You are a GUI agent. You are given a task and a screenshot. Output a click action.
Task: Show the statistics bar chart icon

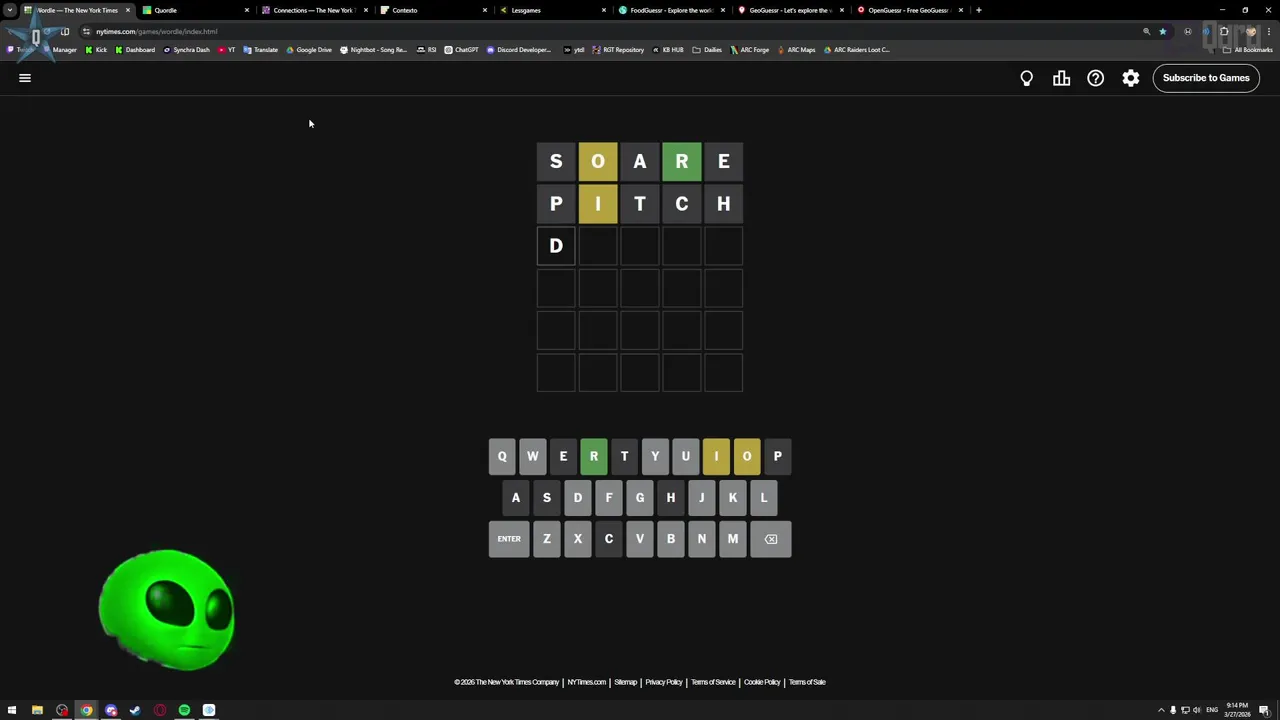pyautogui.click(x=1061, y=78)
